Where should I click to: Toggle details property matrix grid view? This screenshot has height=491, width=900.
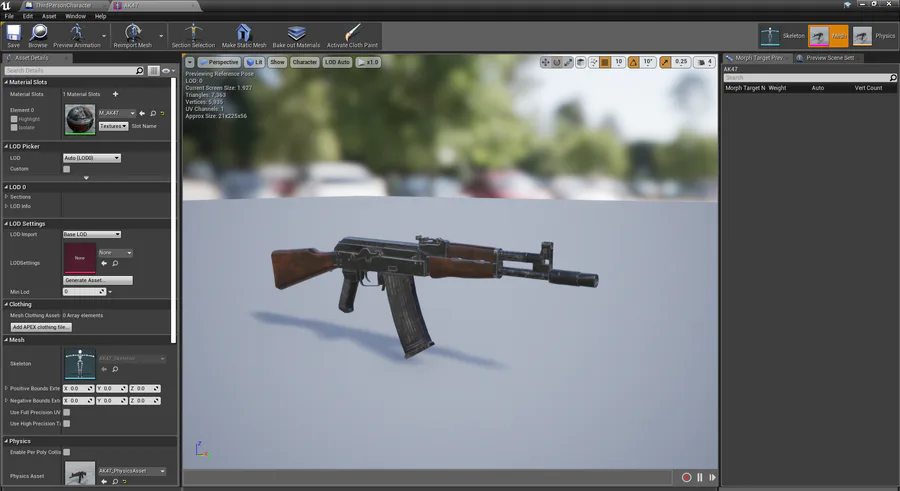click(x=153, y=70)
